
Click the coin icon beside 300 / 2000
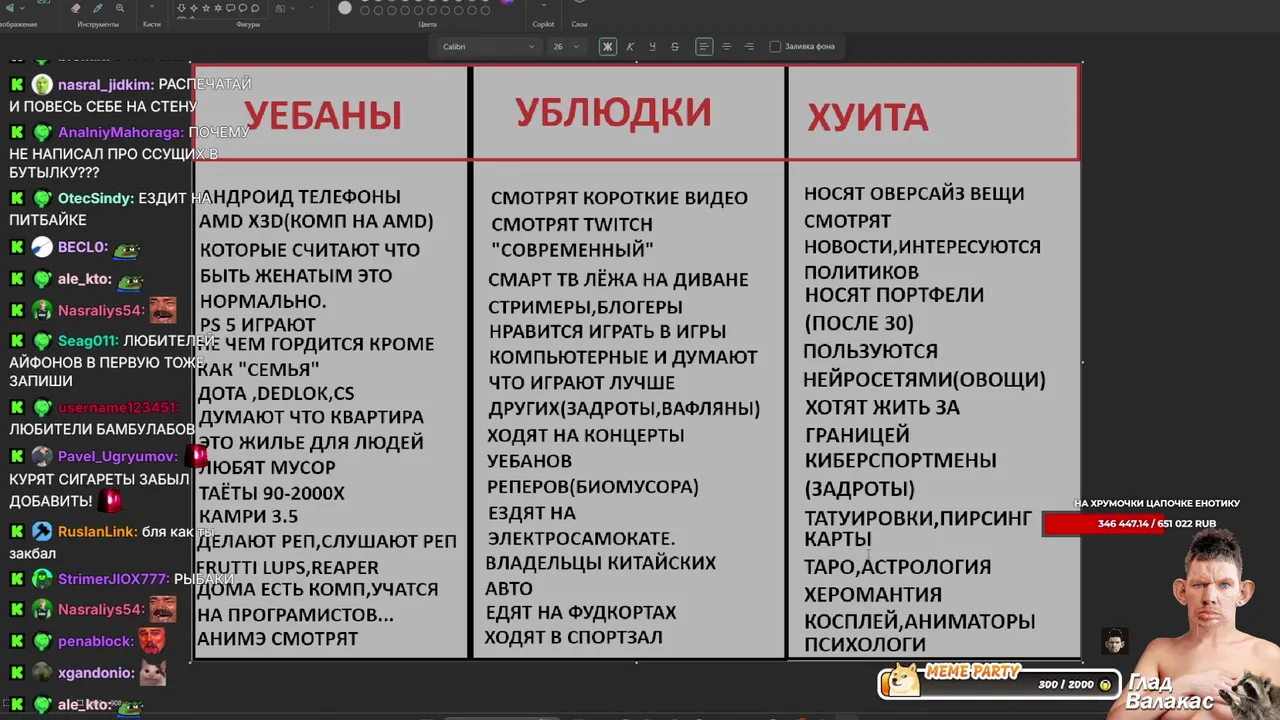pos(1105,685)
